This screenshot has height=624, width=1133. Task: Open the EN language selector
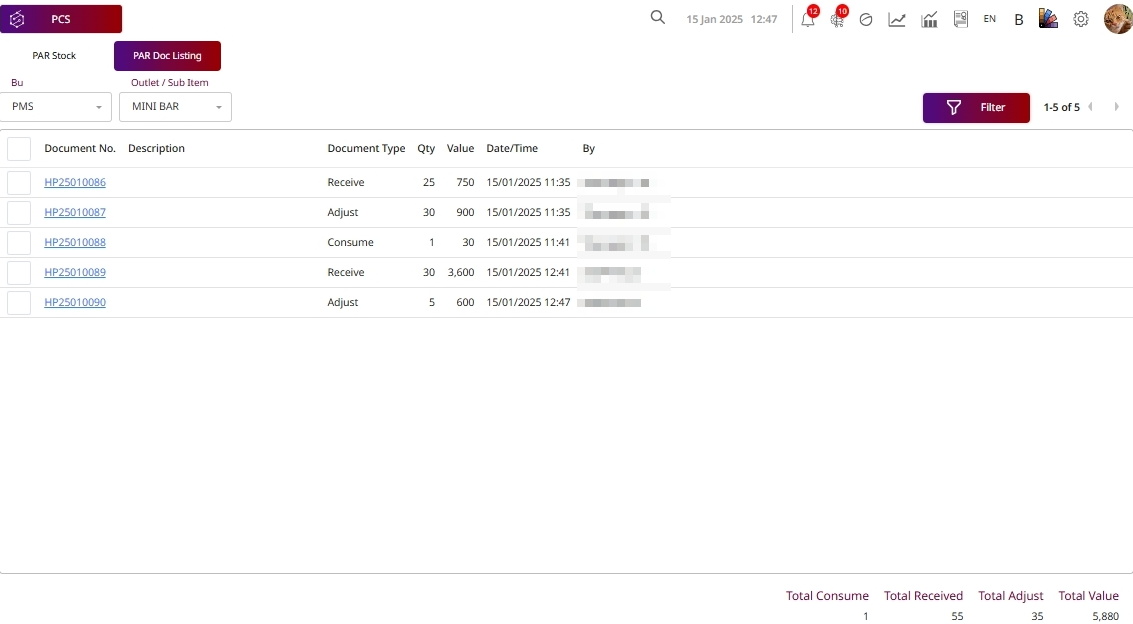[x=989, y=19]
